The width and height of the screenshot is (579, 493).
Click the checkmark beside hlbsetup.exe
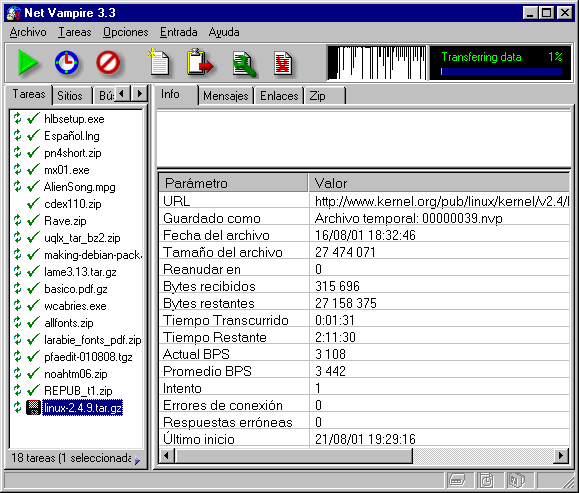coord(33,119)
